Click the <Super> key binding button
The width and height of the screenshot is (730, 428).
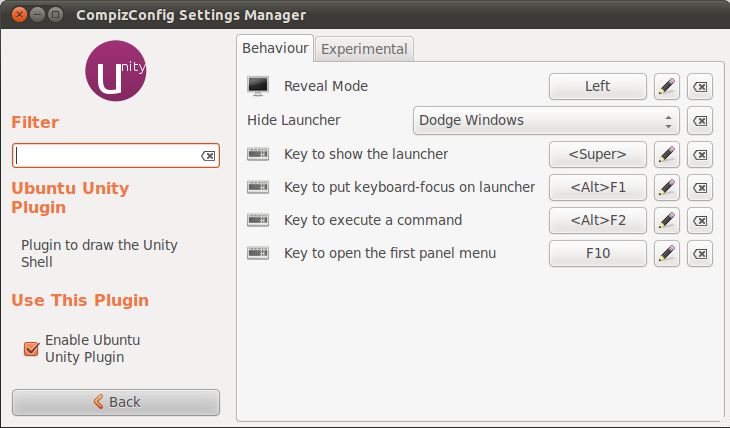coord(597,155)
